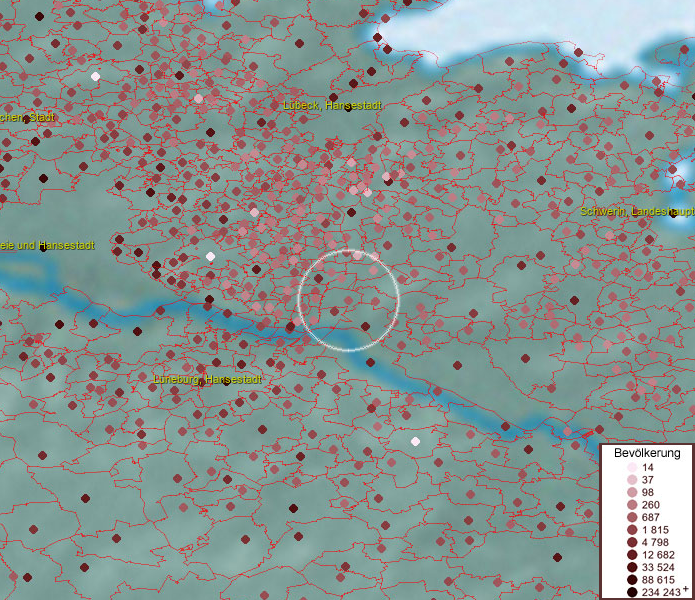This screenshot has width=695, height=600.
Task: Select the Lüneburg, Hansestadt city label
Action: tap(207, 380)
